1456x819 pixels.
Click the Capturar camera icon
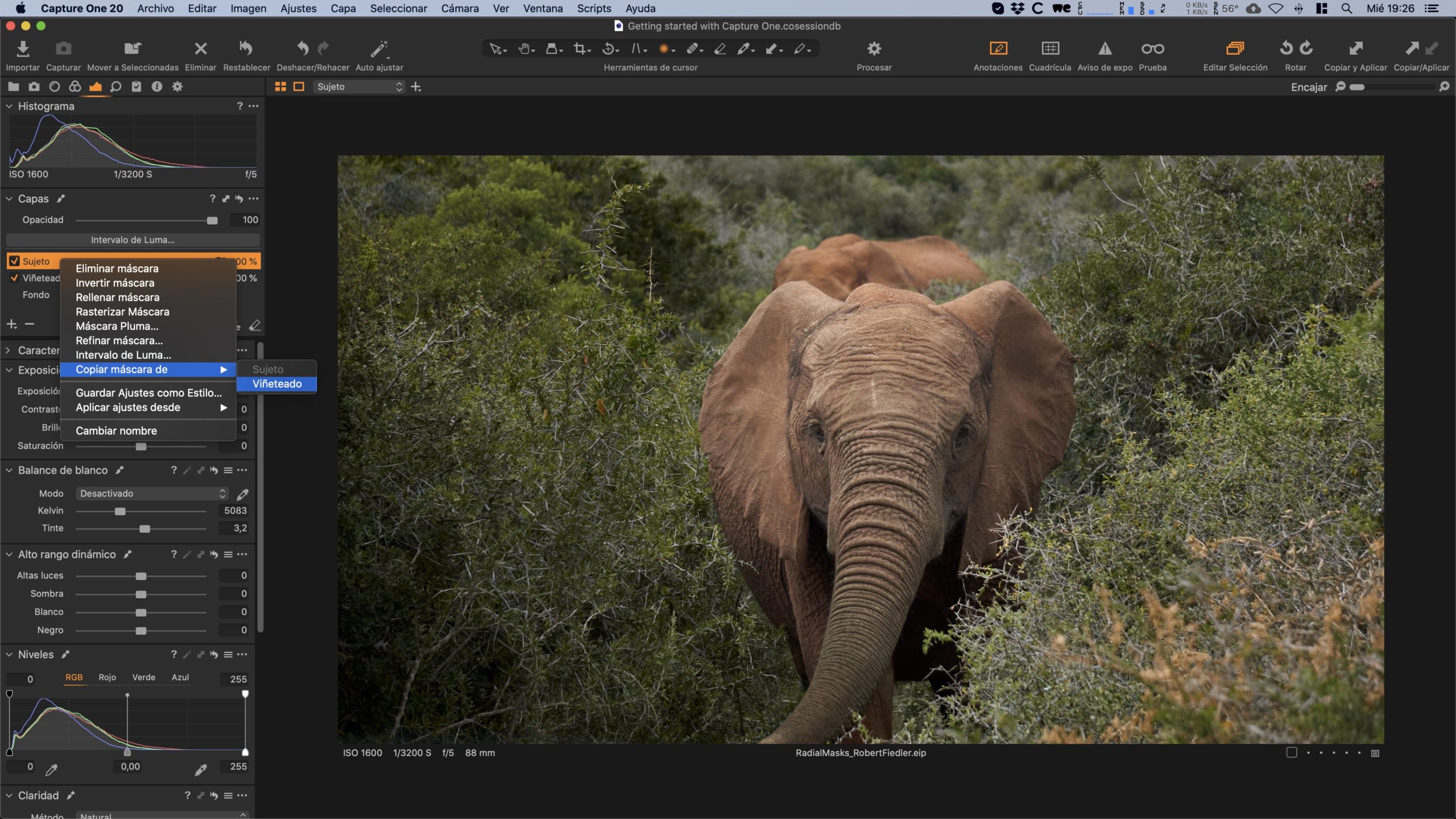(x=63, y=48)
